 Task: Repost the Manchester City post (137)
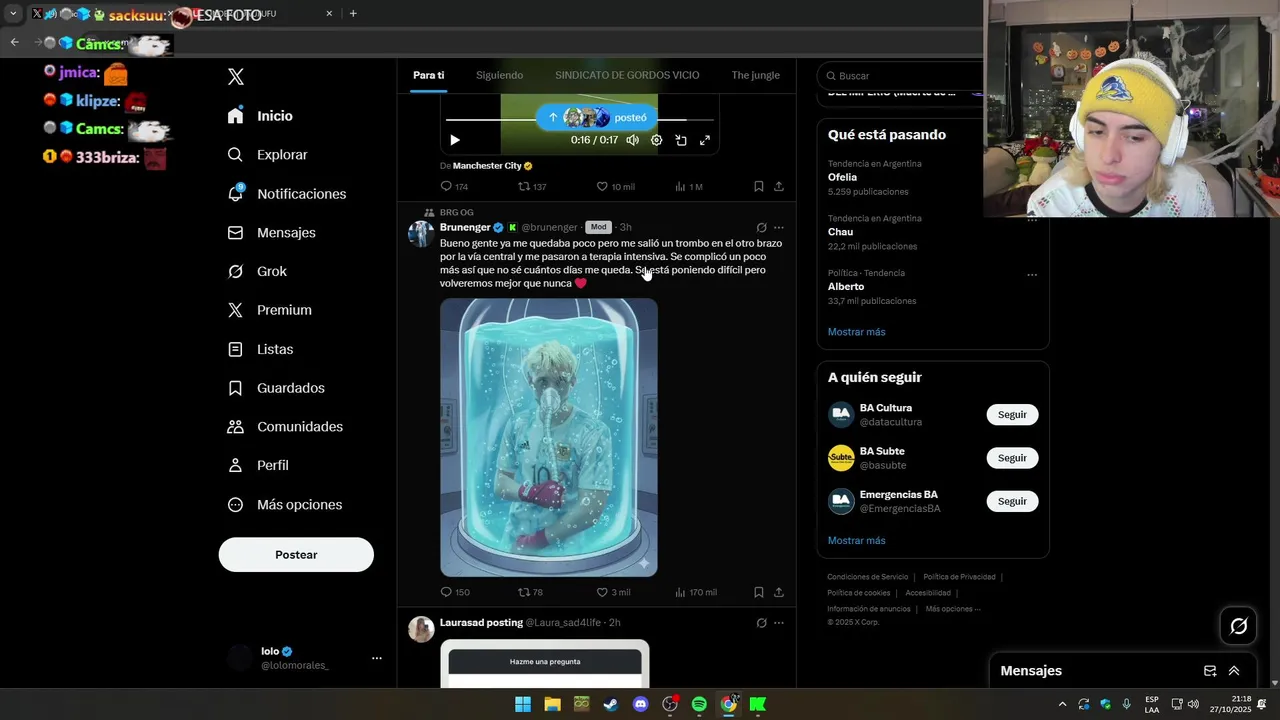531,187
